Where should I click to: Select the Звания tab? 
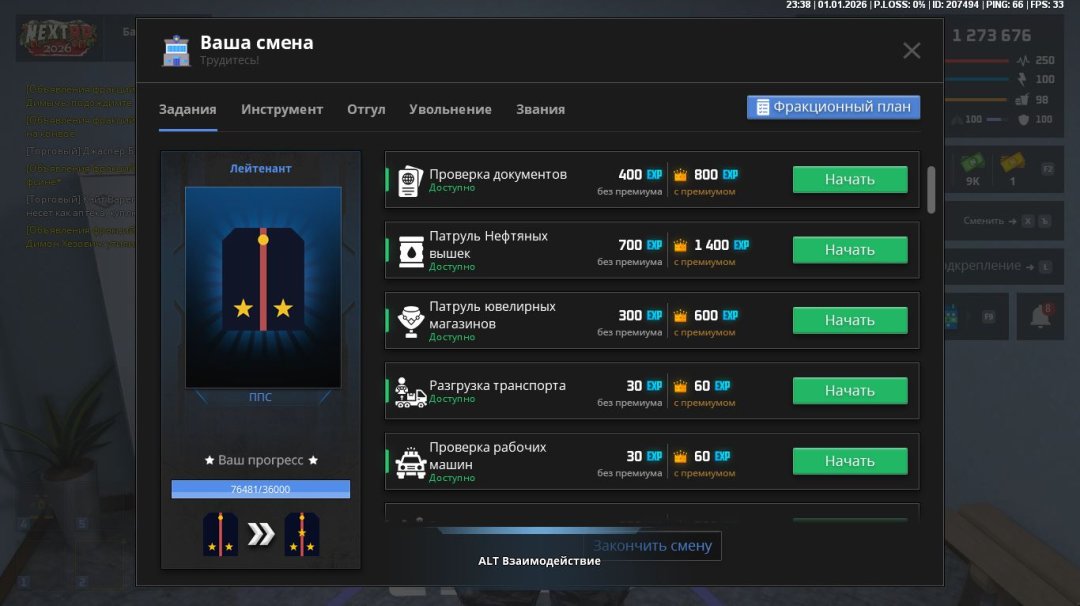[x=540, y=109]
